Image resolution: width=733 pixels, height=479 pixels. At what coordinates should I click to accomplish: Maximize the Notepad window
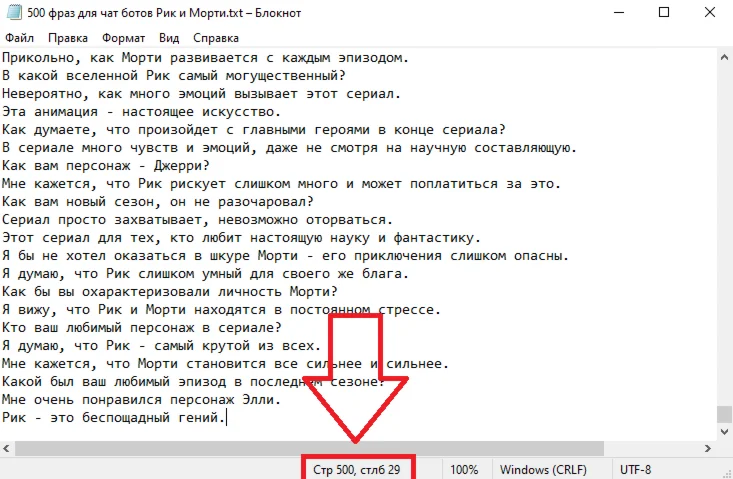click(664, 13)
